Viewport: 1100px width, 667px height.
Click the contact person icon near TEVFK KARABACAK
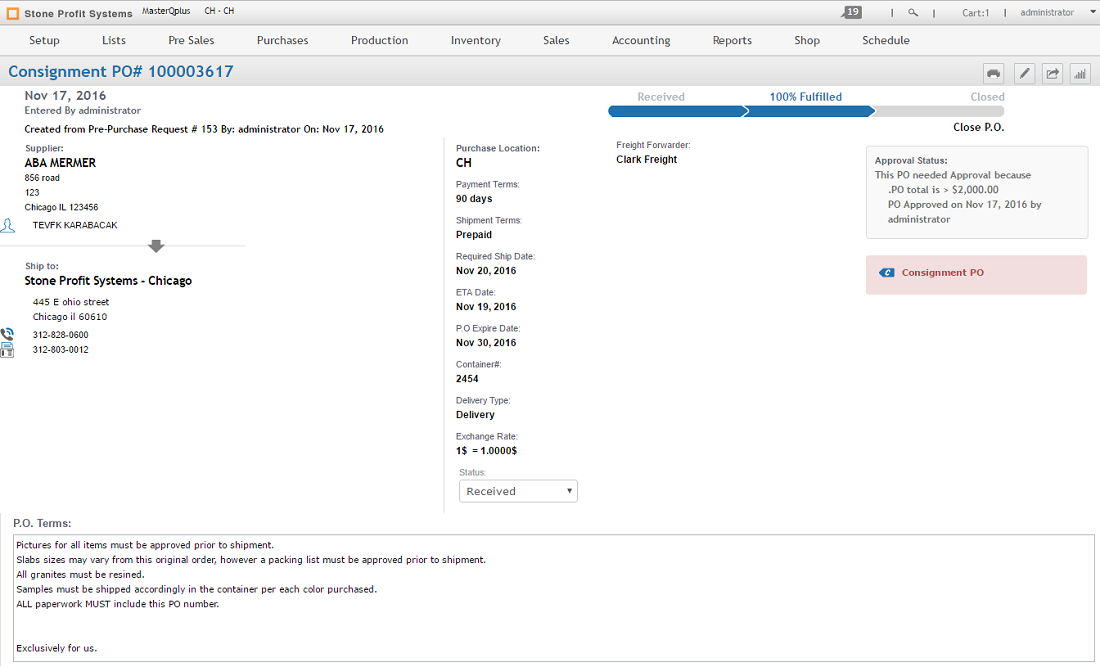8,225
